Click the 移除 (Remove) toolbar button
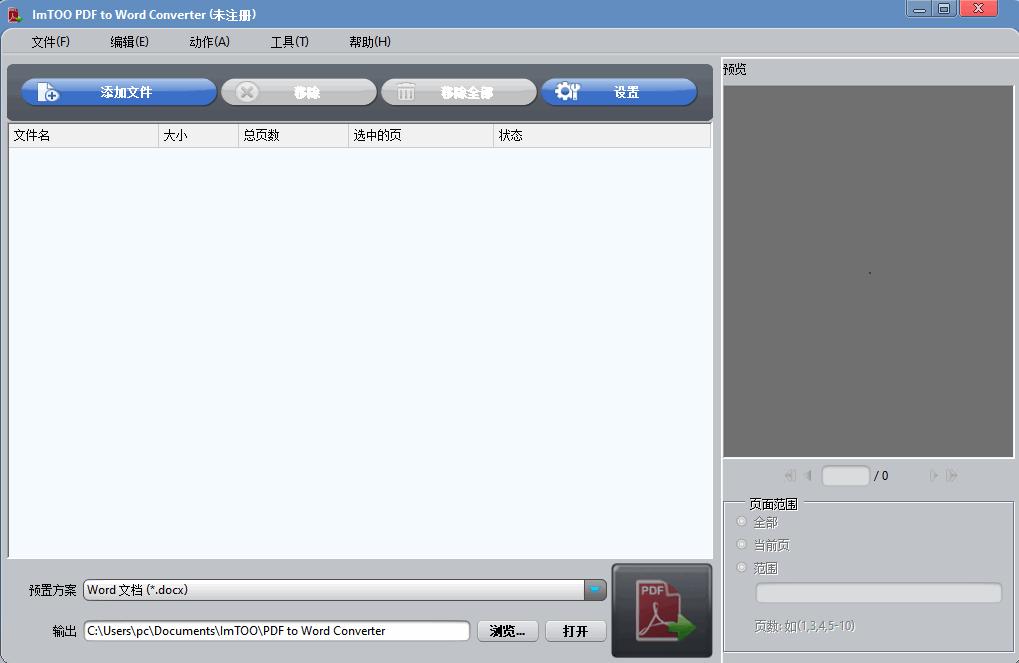This screenshot has width=1019, height=663. pyautogui.click(x=298, y=92)
